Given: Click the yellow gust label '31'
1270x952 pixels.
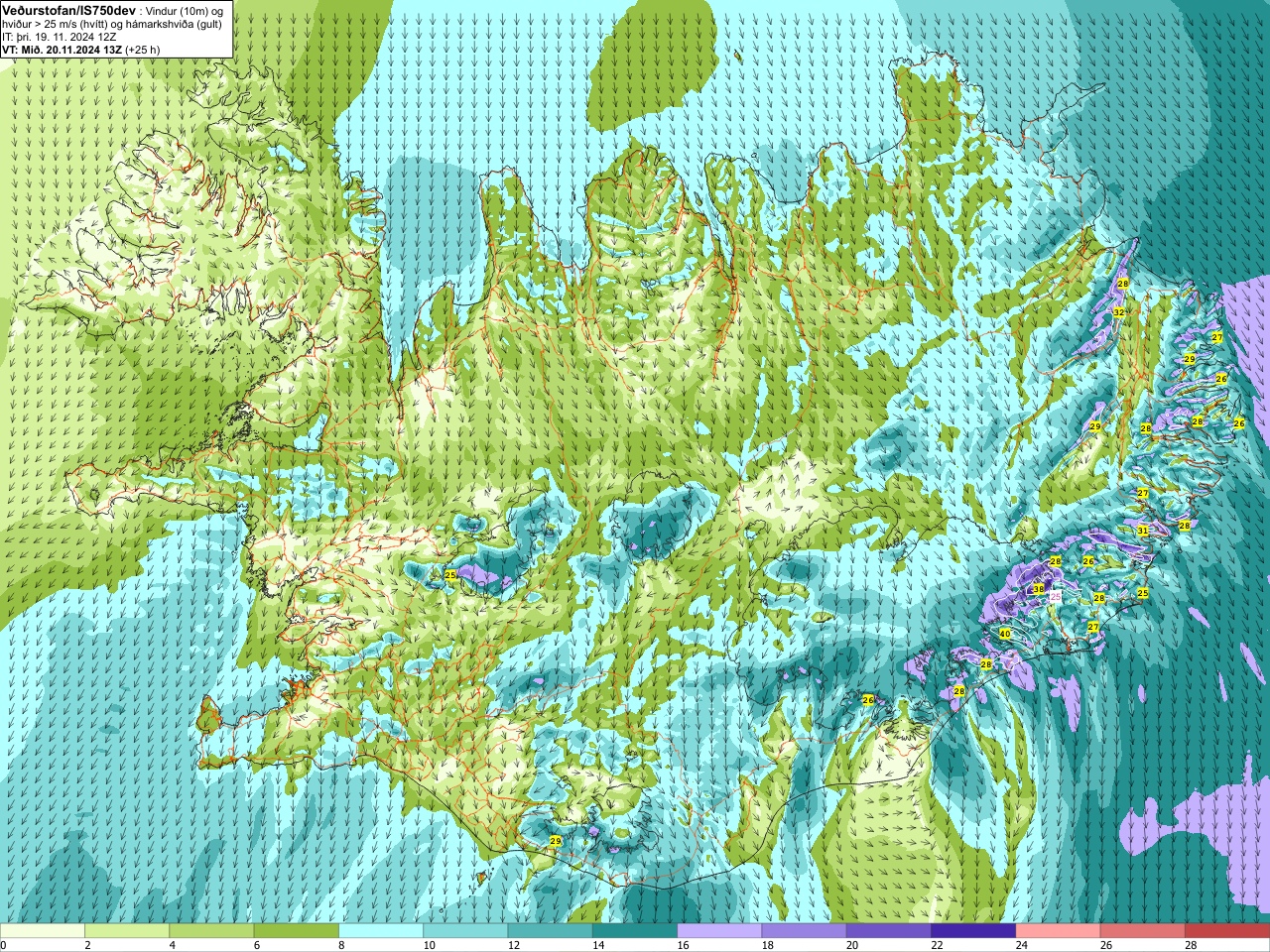Looking at the screenshot, I should click(x=1143, y=531).
